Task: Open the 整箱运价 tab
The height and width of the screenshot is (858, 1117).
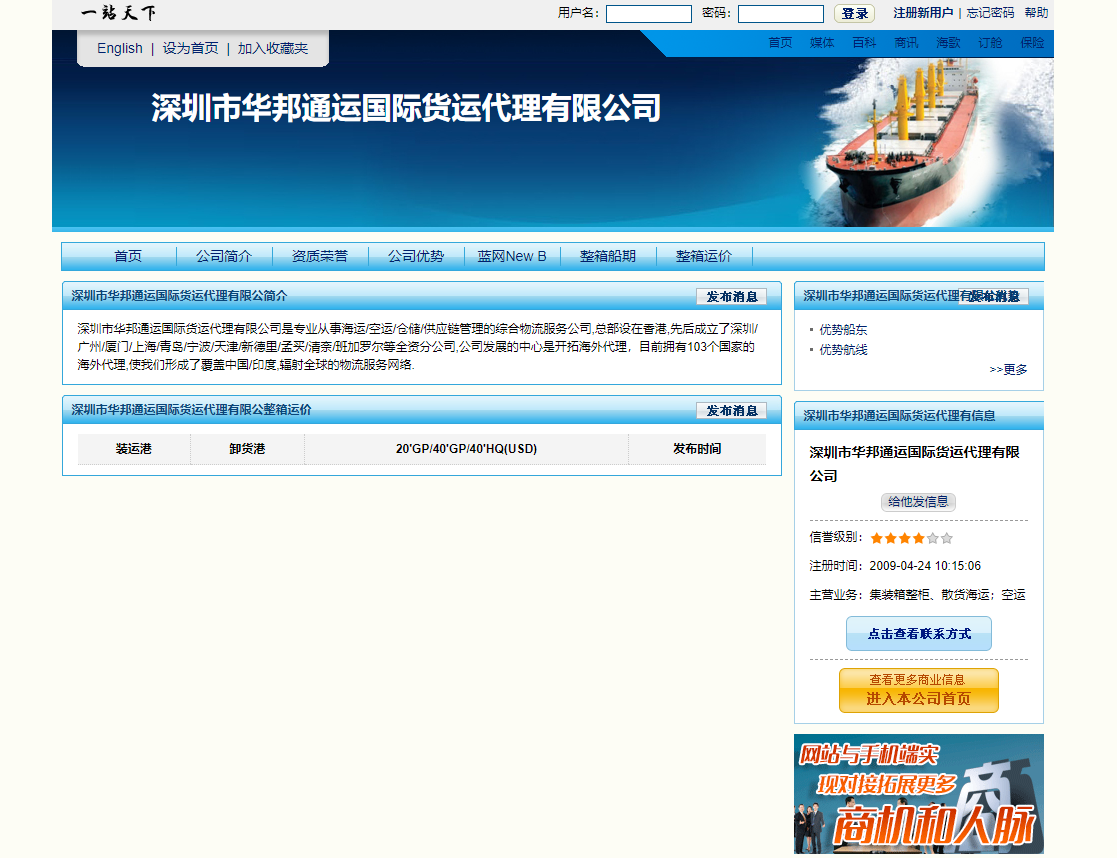Action: pyautogui.click(x=705, y=256)
